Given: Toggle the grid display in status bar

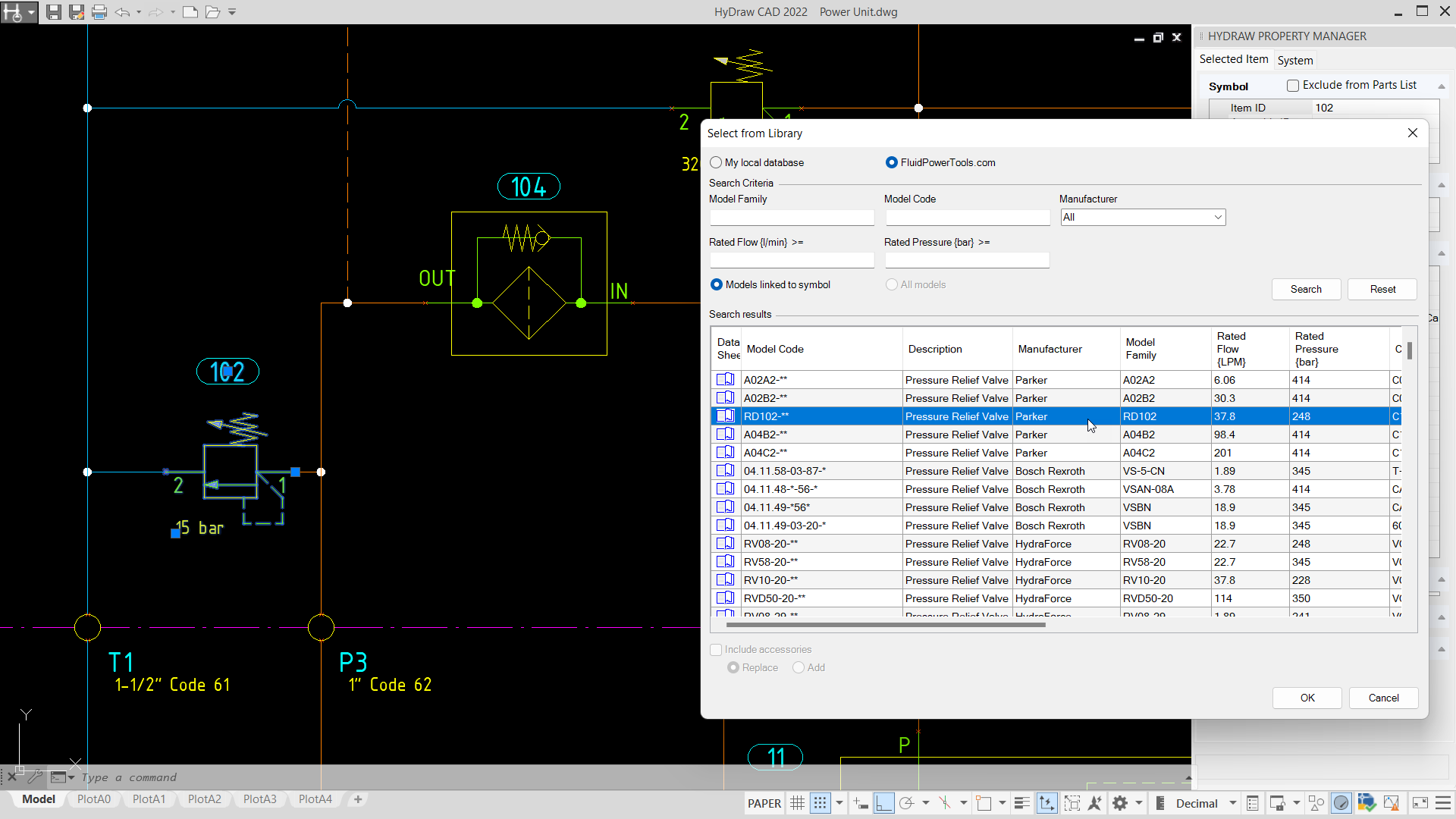Looking at the screenshot, I should 797,803.
